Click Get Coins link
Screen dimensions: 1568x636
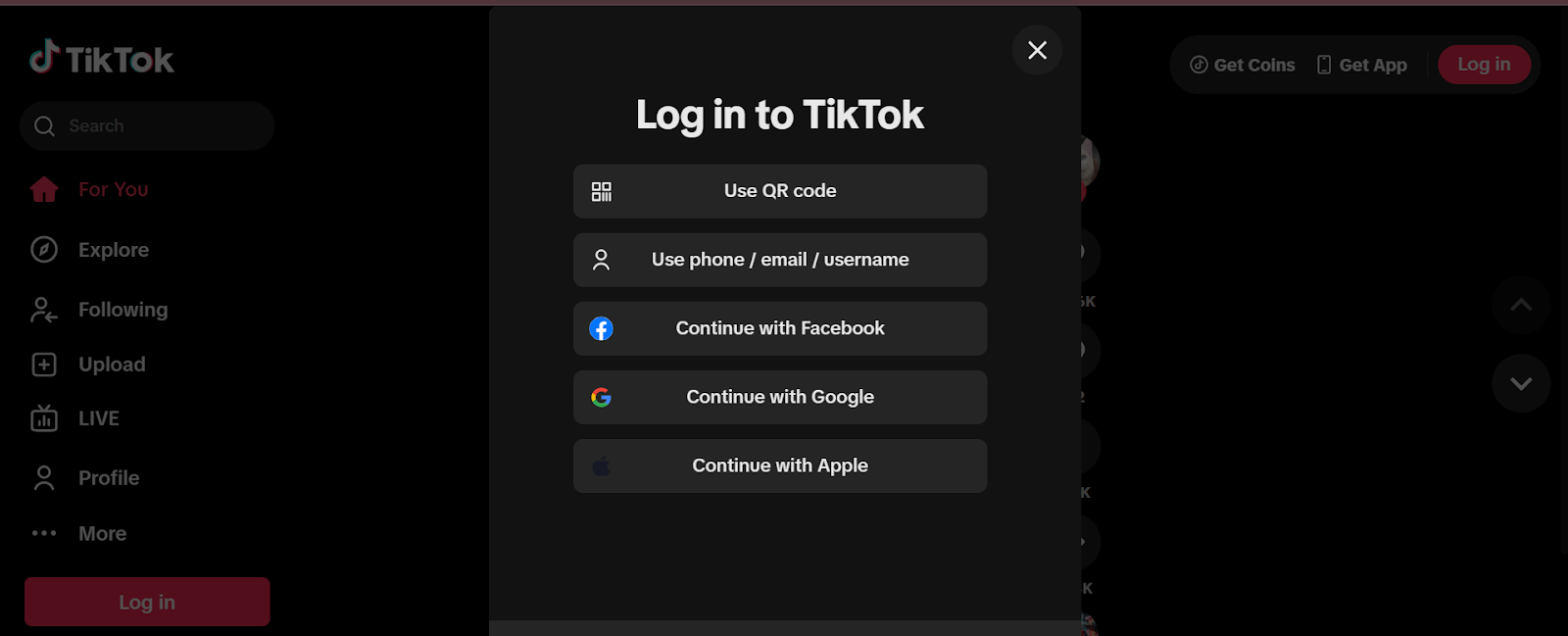coord(1243,65)
